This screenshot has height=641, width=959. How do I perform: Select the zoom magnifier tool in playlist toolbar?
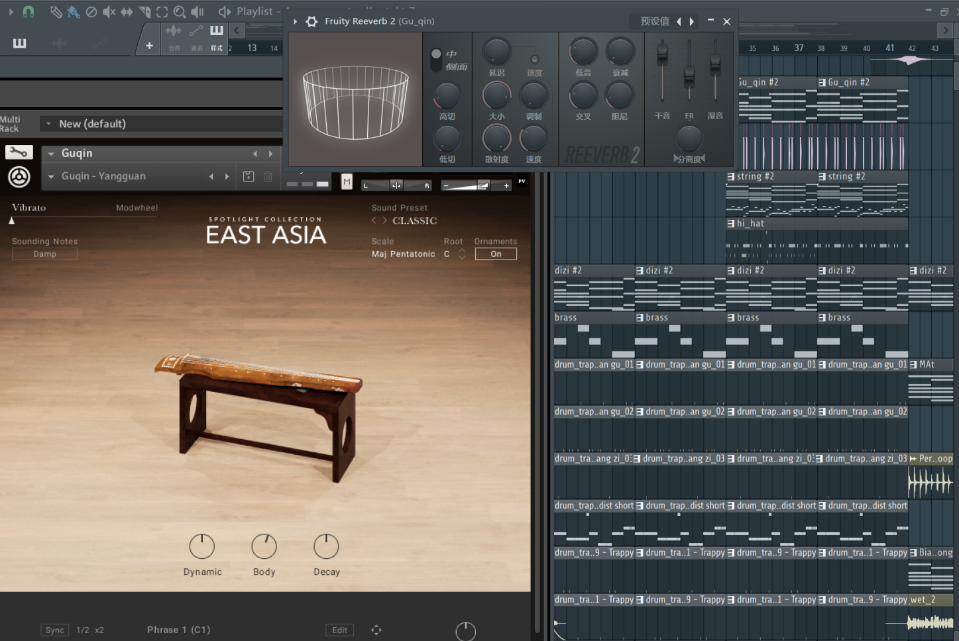click(179, 12)
